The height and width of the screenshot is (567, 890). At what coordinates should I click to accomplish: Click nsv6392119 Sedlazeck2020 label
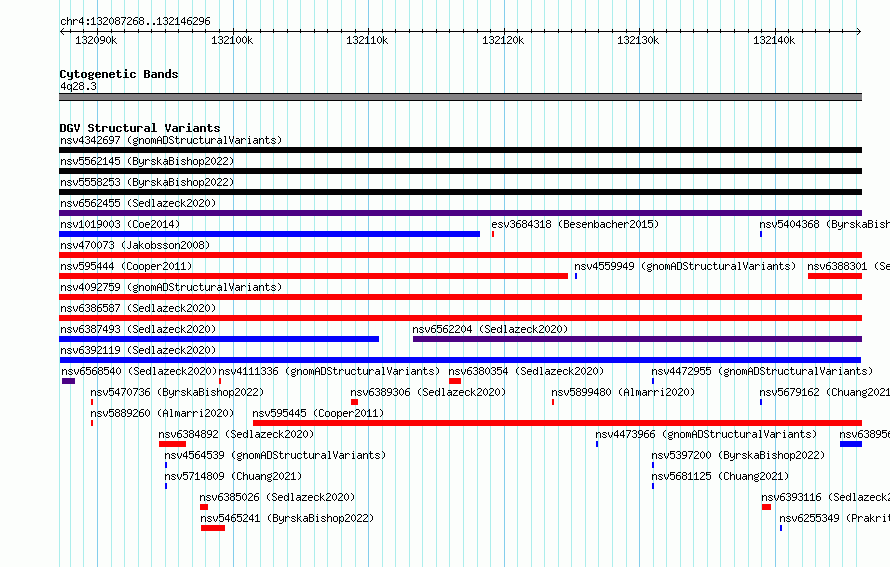tap(138, 350)
